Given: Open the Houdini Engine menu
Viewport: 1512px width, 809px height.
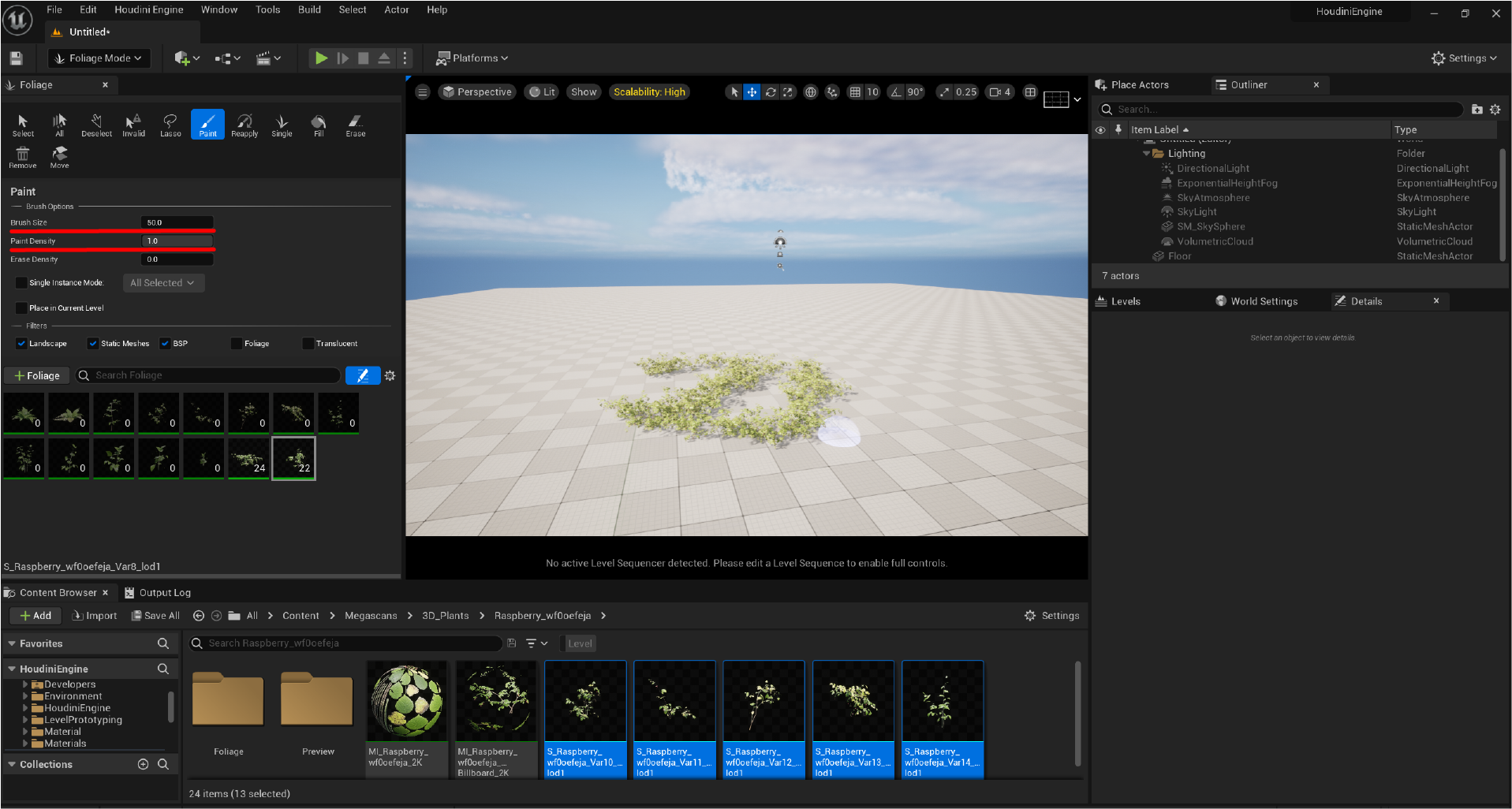Looking at the screenshot, I should coord(148,9).
